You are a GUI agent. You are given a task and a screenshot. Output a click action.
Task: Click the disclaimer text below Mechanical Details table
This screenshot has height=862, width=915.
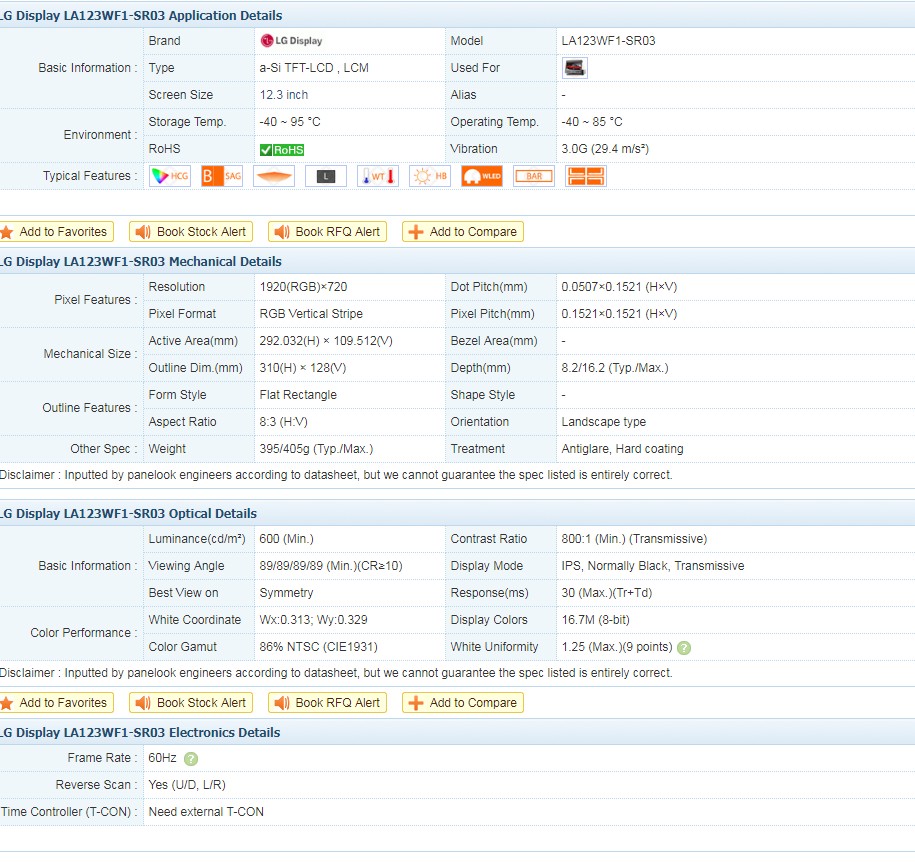coord(336,475)
